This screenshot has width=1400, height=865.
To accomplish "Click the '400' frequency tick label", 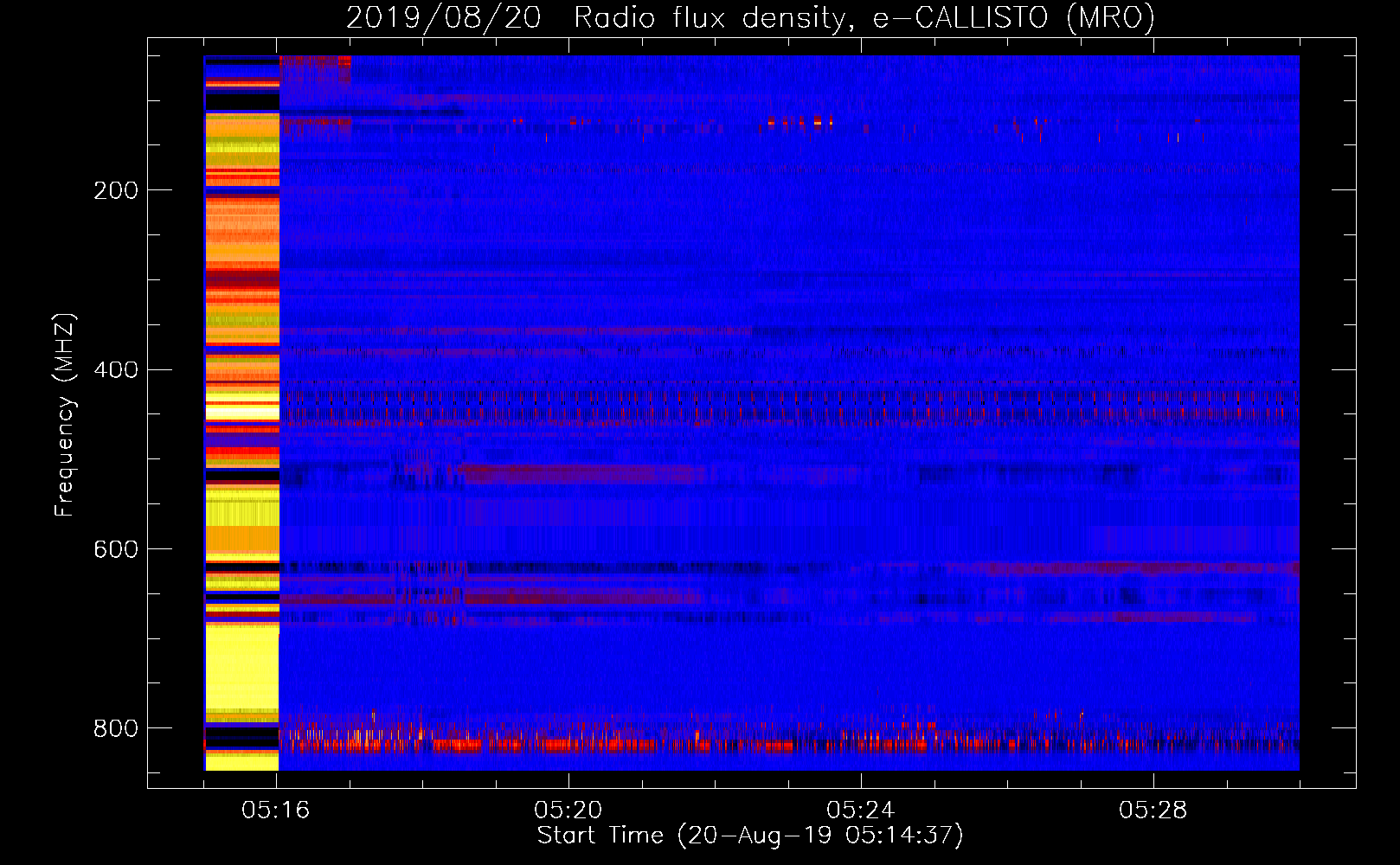I will click(116, 370).
